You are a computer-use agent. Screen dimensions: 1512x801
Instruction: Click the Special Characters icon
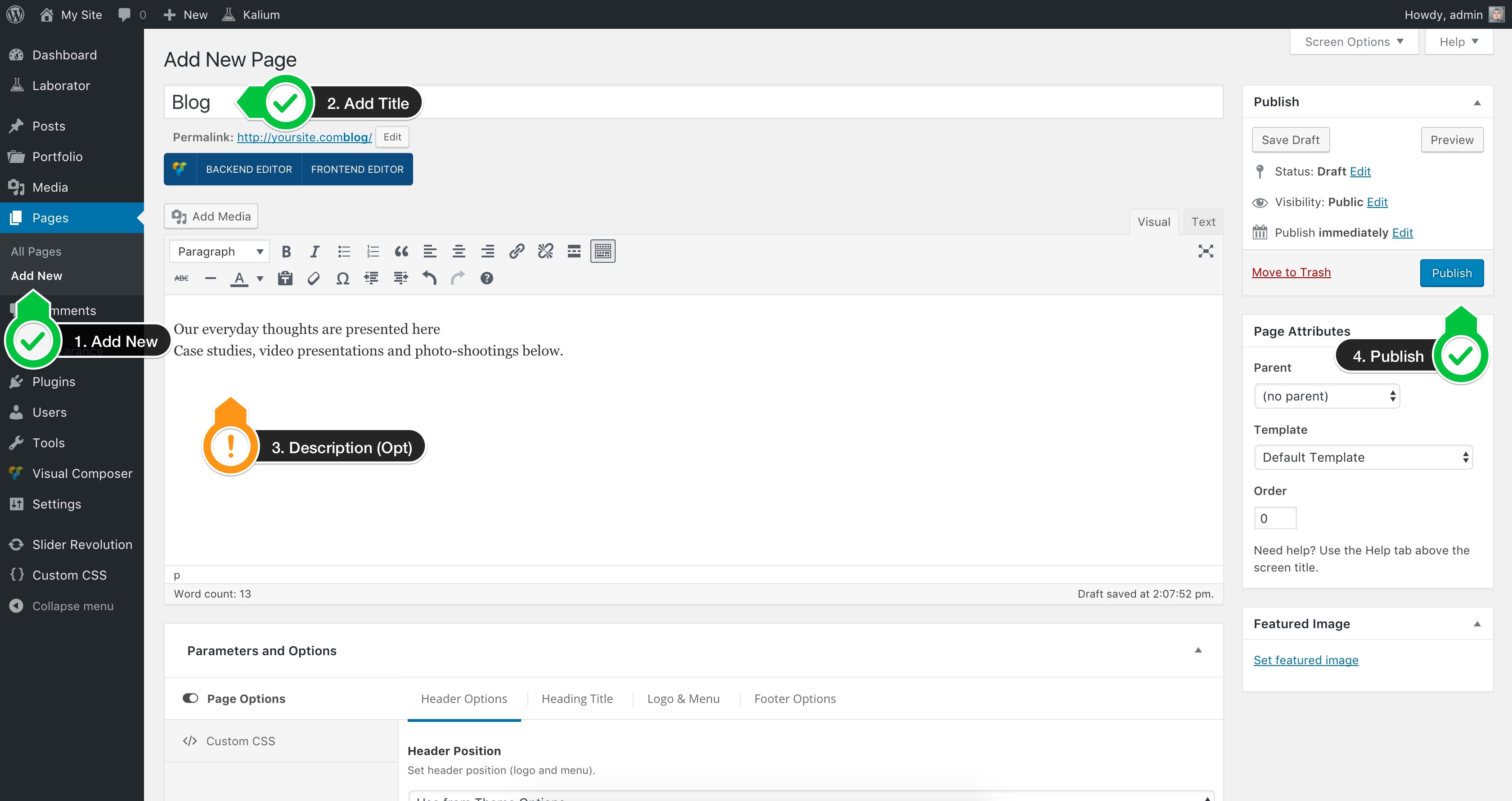(x=342, y=278)
